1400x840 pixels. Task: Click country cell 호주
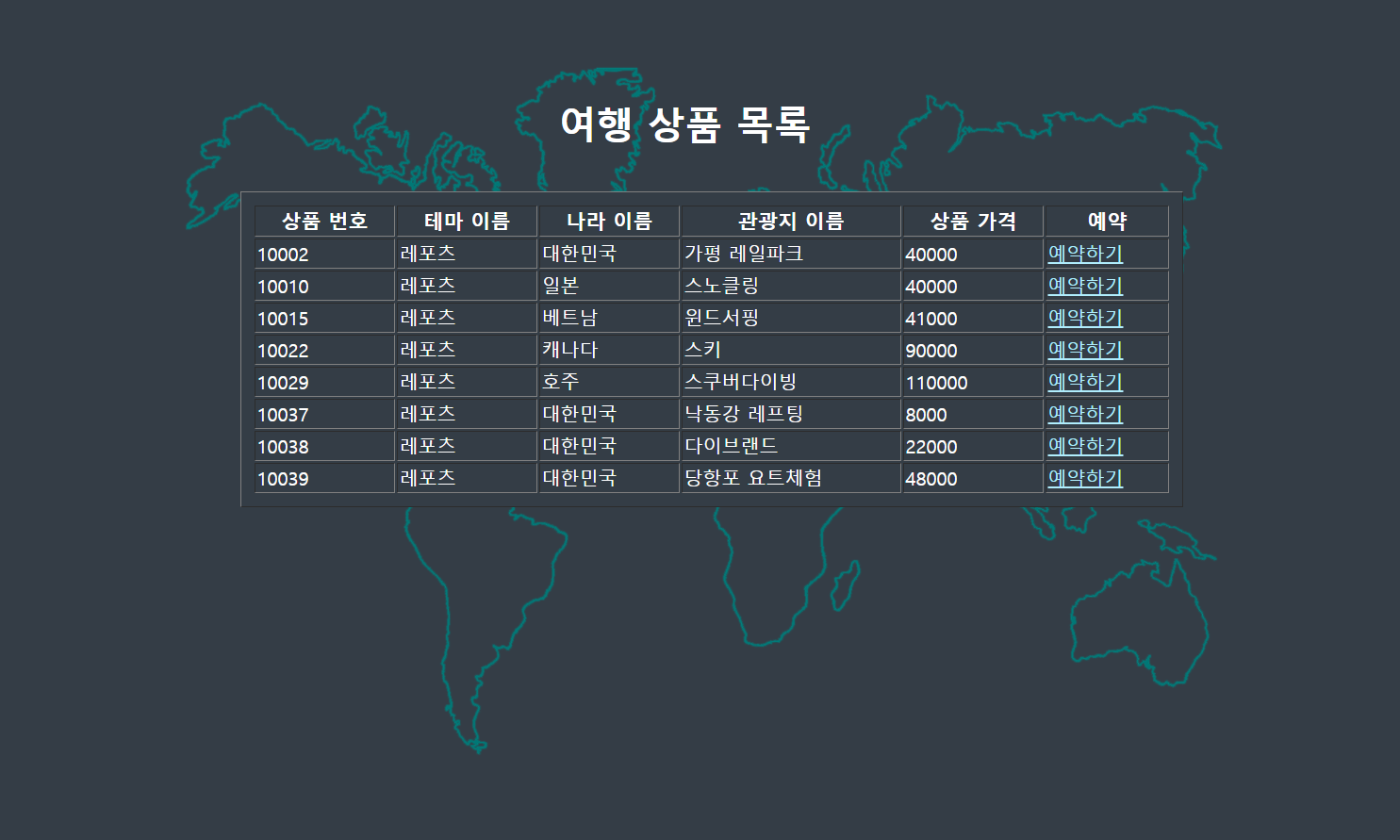click(609, 382)
